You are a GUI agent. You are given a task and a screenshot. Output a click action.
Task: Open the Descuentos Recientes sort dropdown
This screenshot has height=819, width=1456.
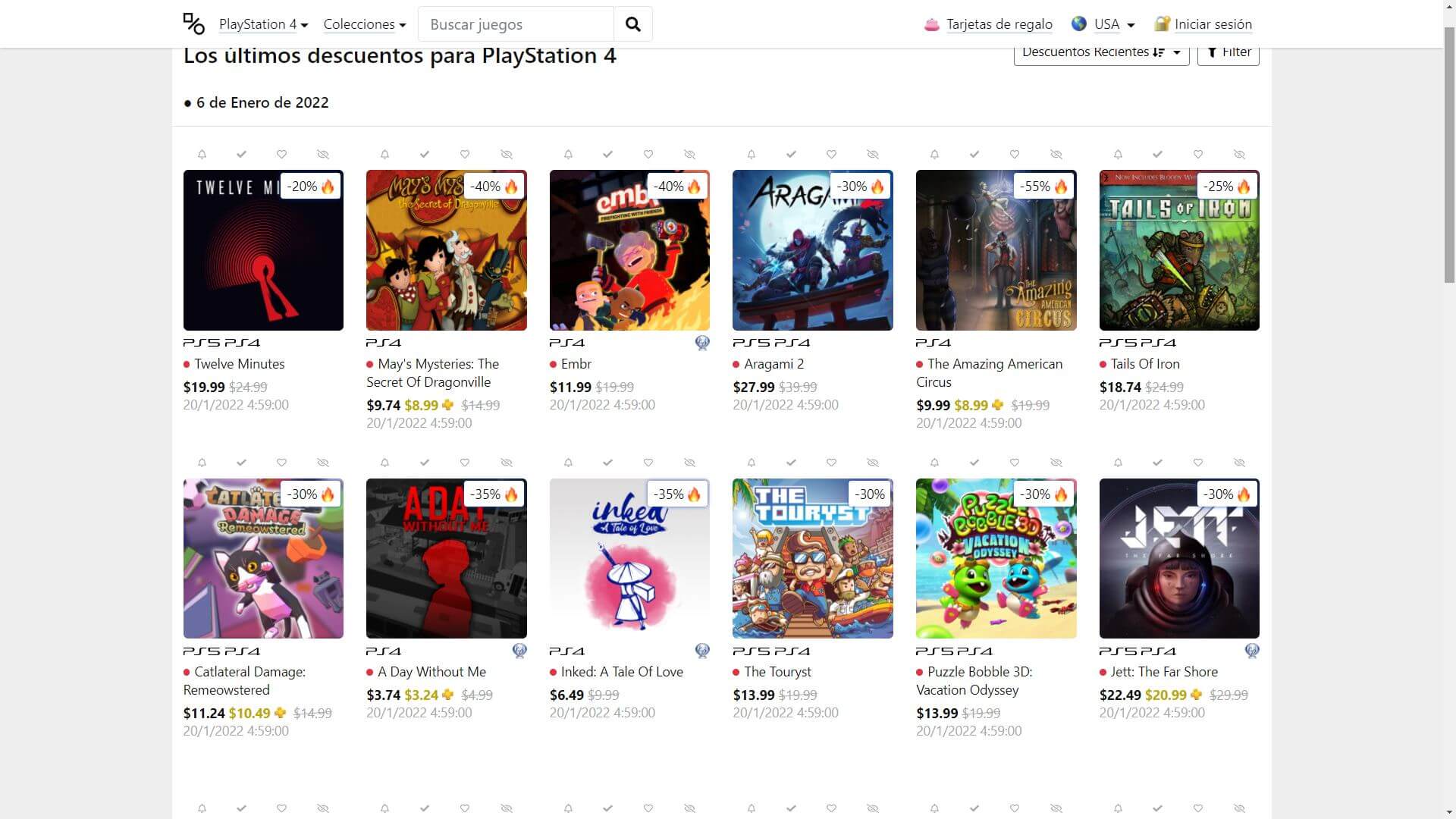[1101, 52]
